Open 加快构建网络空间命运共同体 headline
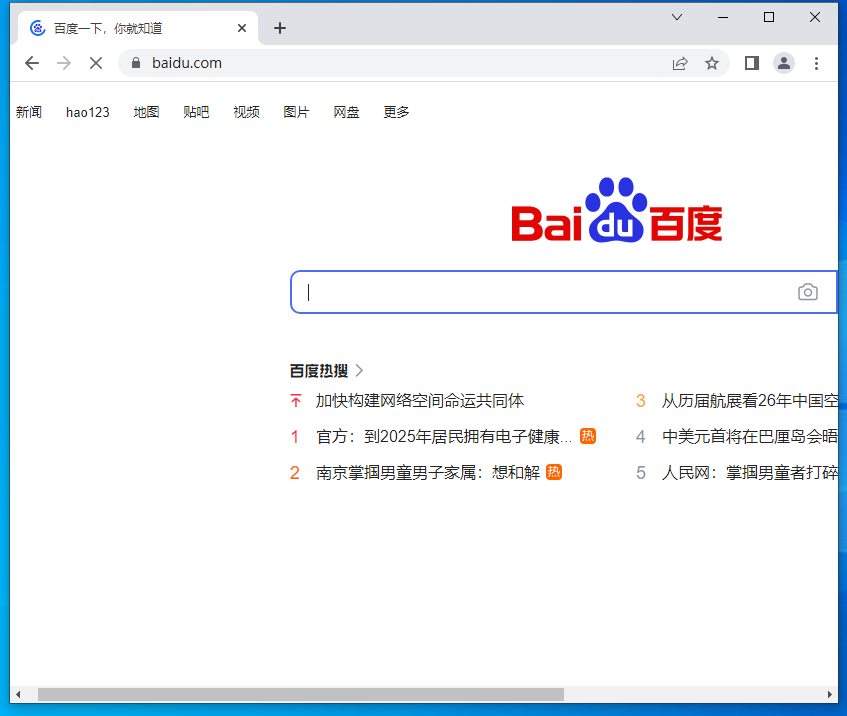This screenshot has width=847, height=716. point(420,401)
